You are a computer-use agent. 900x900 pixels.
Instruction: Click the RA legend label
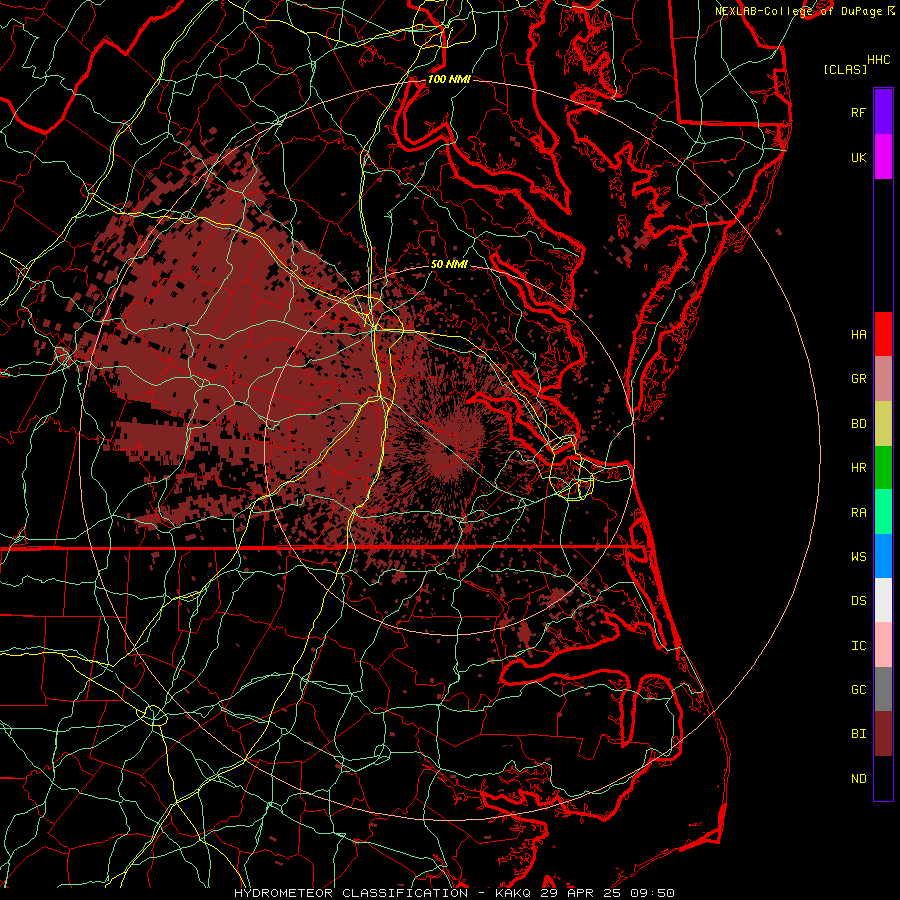click(858, 513)
